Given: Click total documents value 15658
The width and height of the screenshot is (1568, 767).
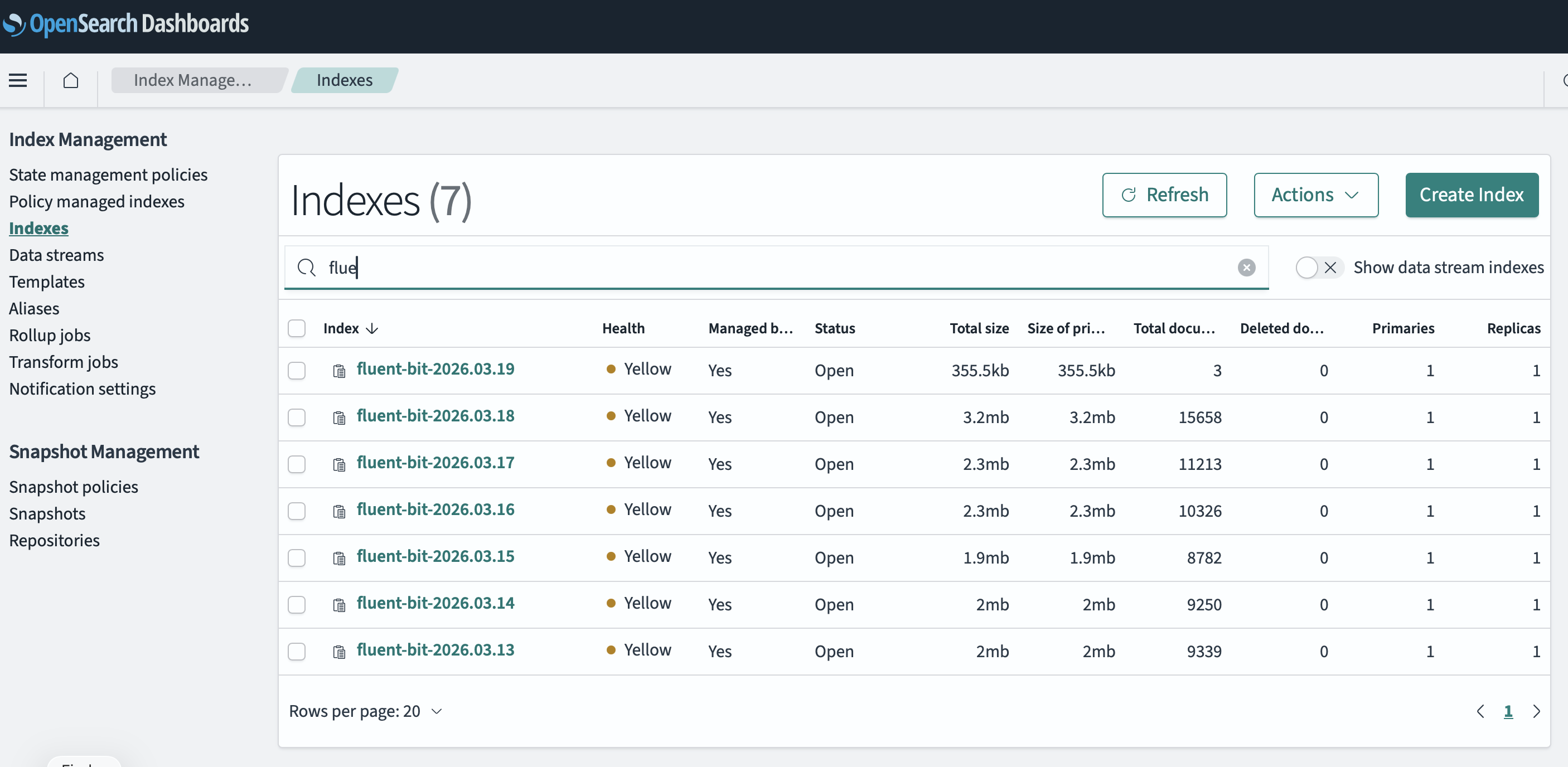Looking at the screenshot, I should pos(1200,418).
